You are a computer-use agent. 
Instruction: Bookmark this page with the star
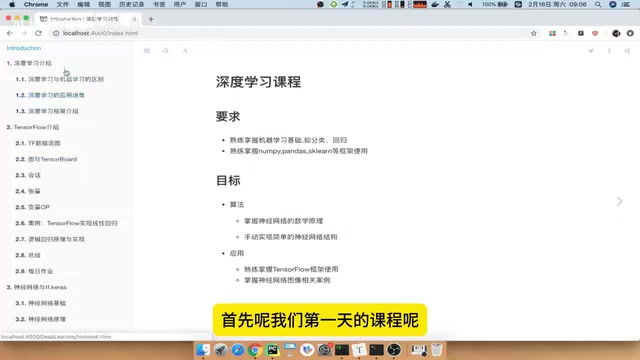(x=533, y=33)
